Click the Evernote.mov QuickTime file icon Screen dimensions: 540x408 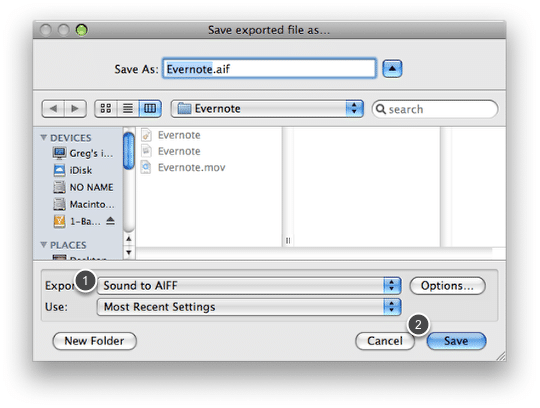[146, 167]
